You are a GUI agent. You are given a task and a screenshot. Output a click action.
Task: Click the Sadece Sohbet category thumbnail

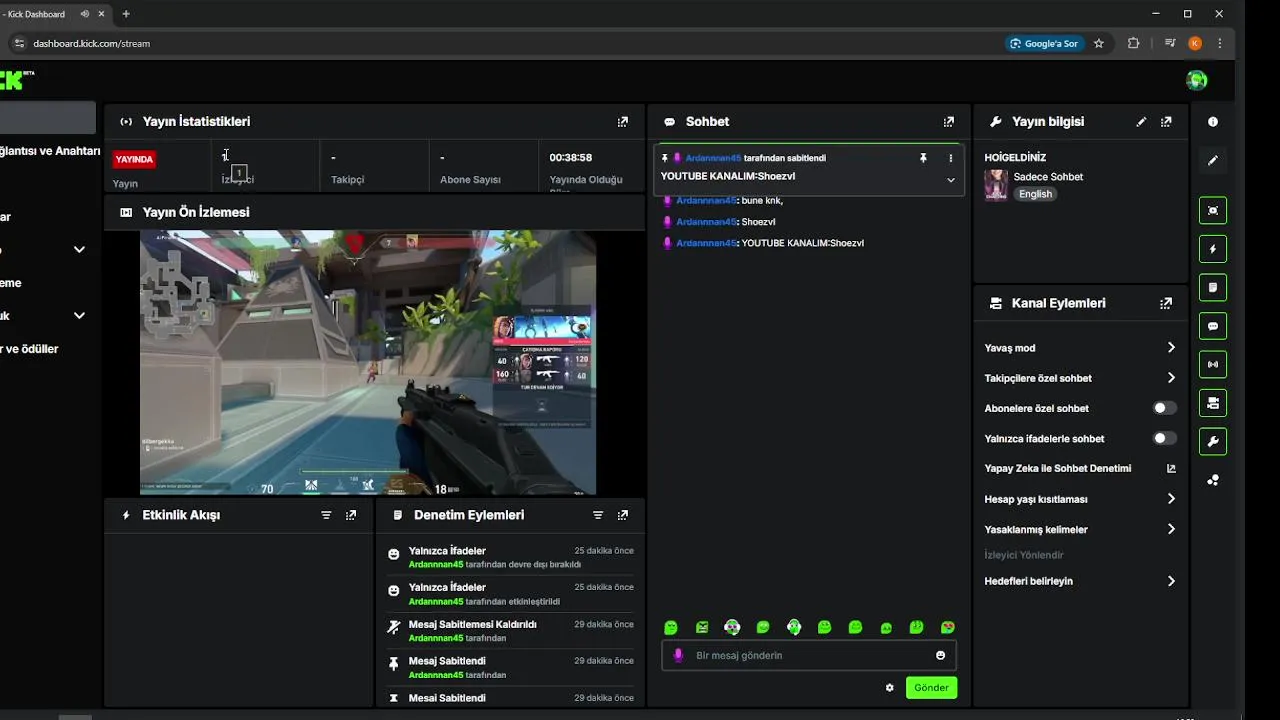(996, 185)
